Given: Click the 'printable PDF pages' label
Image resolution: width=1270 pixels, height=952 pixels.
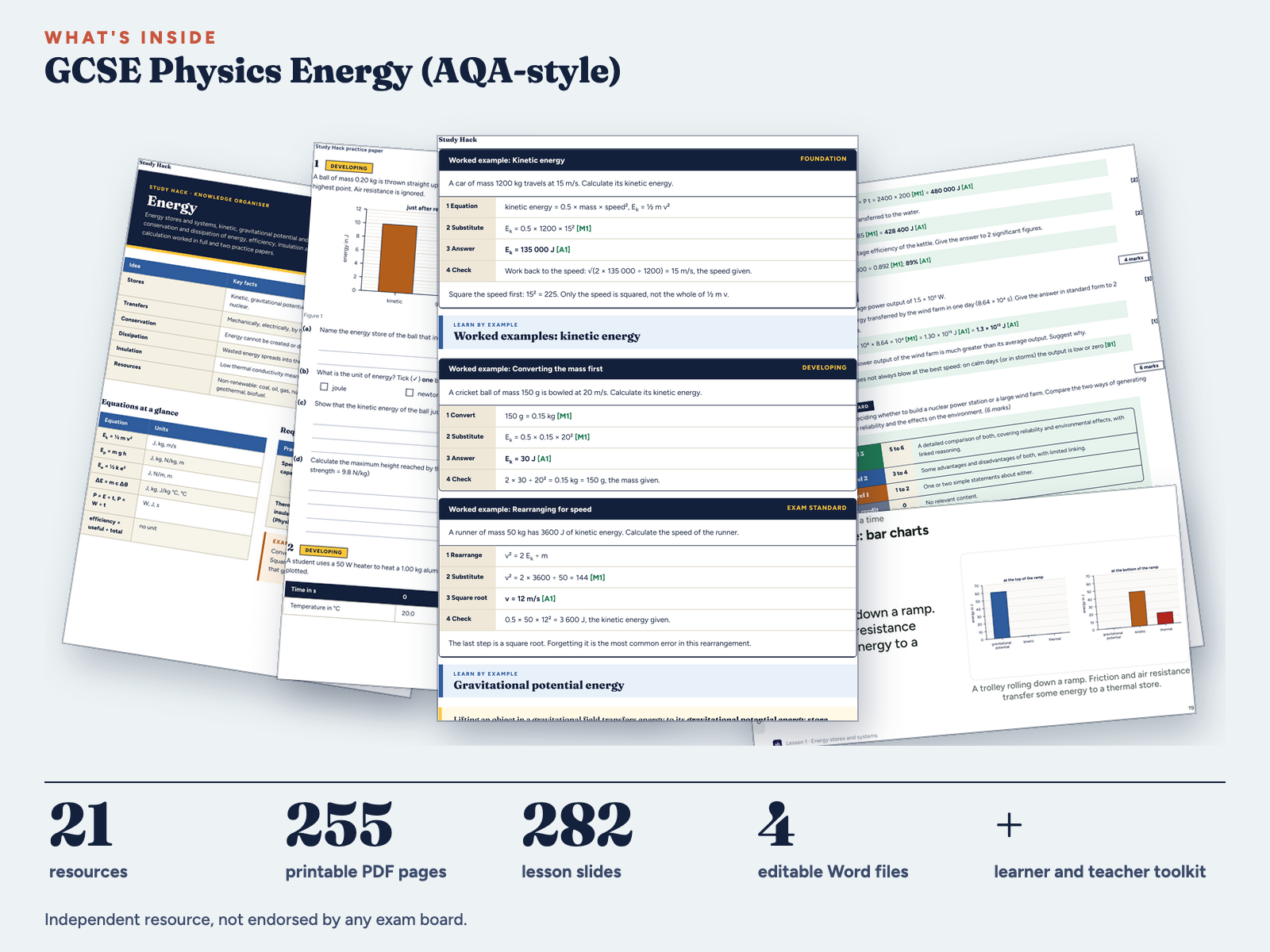Looking at the screenshot, I should 366,872.
